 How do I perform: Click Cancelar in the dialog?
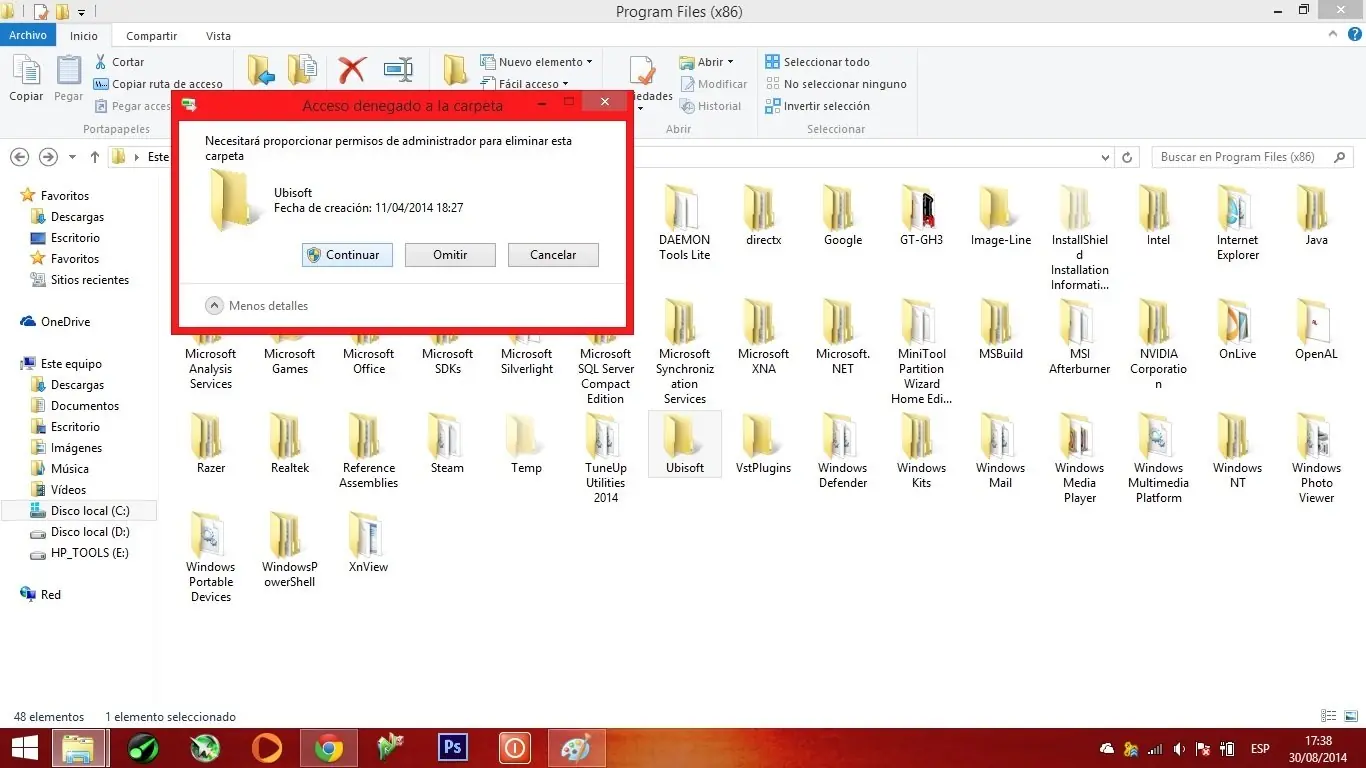553,255
